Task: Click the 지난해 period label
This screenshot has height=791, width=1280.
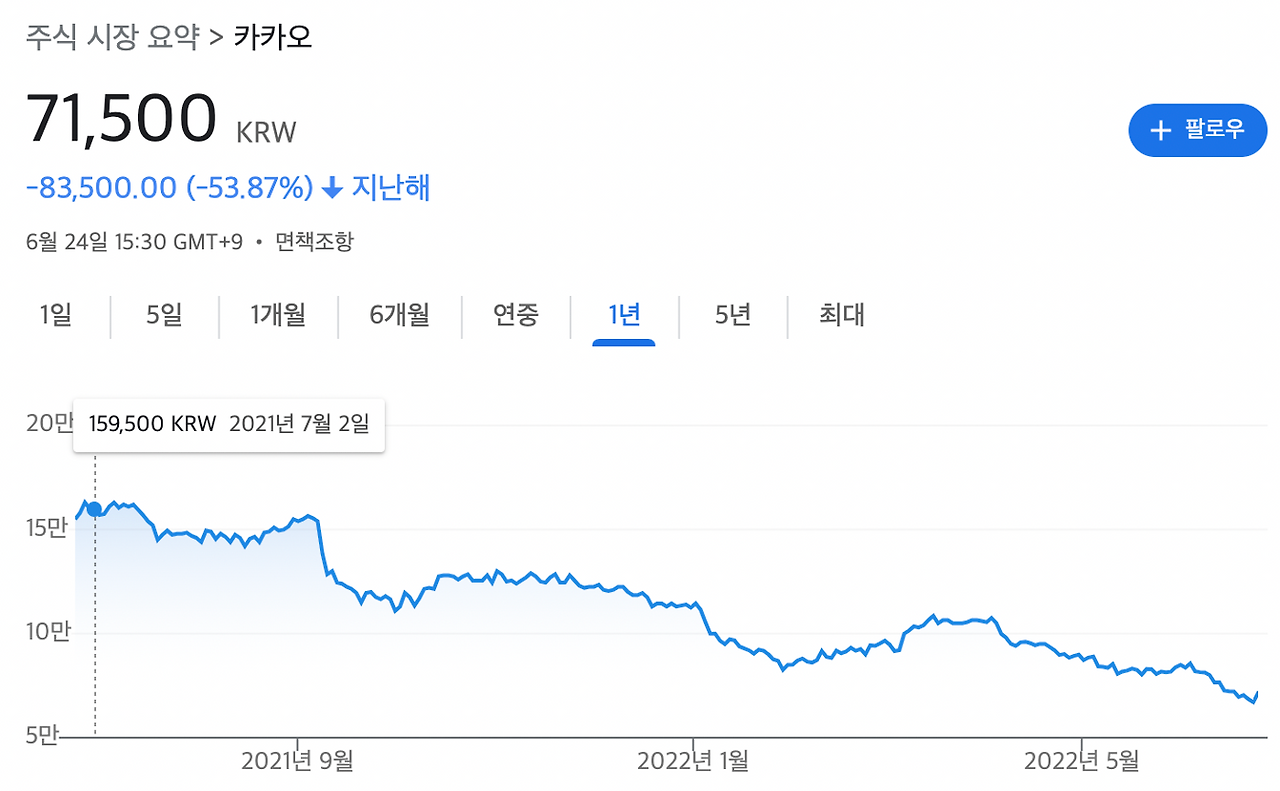Action: tap(391, 188)
